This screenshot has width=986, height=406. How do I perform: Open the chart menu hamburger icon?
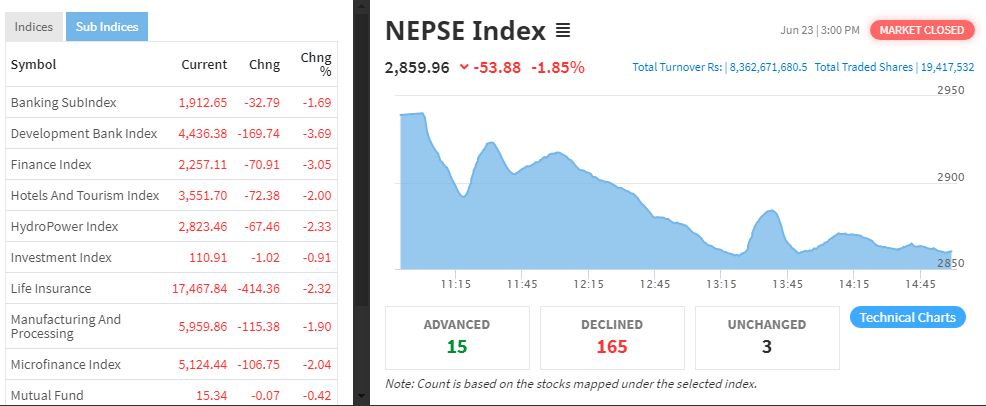click(x=563, y=30)
